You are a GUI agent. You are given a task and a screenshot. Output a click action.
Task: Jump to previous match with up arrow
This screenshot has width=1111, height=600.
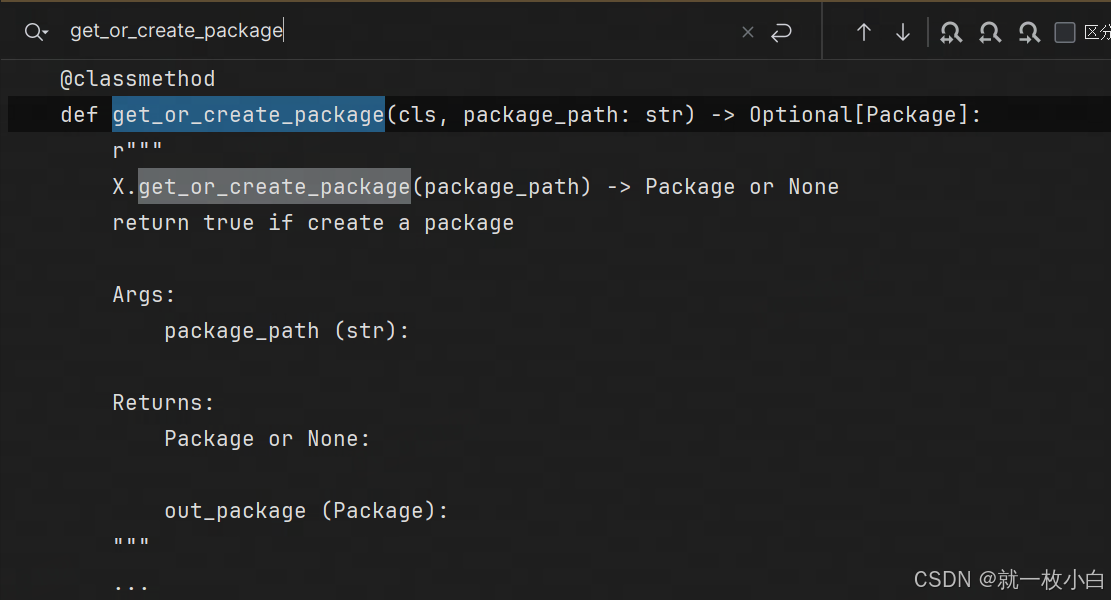pos(863,31)
